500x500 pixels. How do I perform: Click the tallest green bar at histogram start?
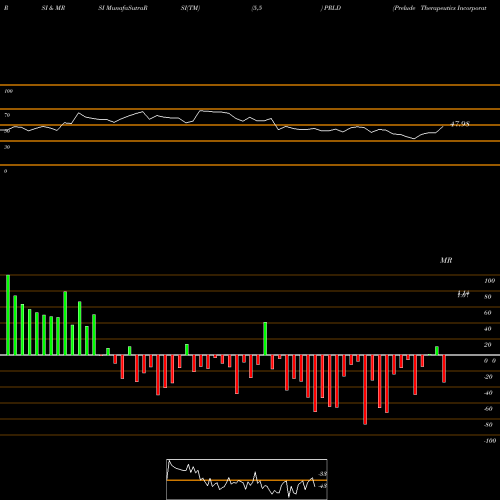(x=8, y=315)
